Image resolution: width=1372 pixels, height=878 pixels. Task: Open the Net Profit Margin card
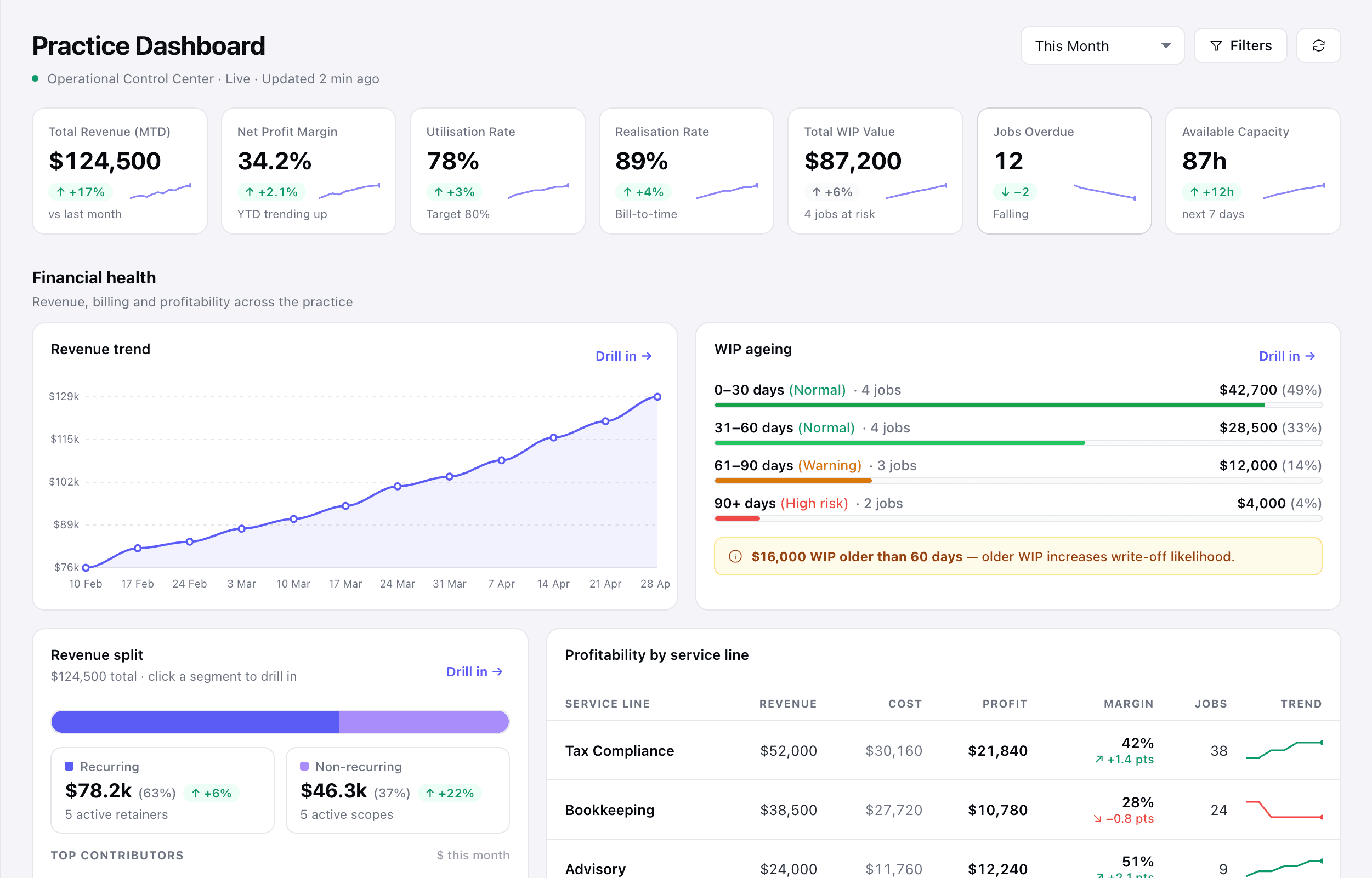pos(309,171)
